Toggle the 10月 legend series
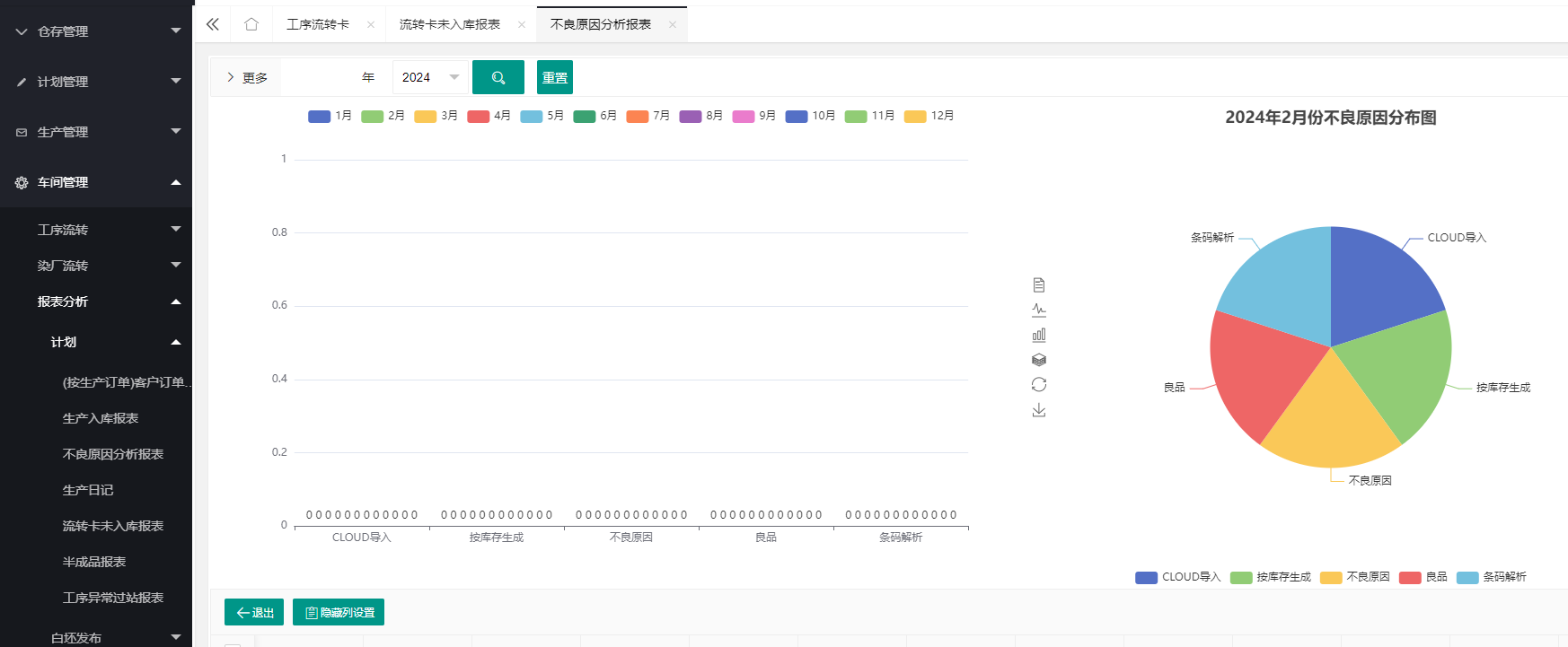Image resolution: width=1568 pixels, height=647 pixels. 810,116
